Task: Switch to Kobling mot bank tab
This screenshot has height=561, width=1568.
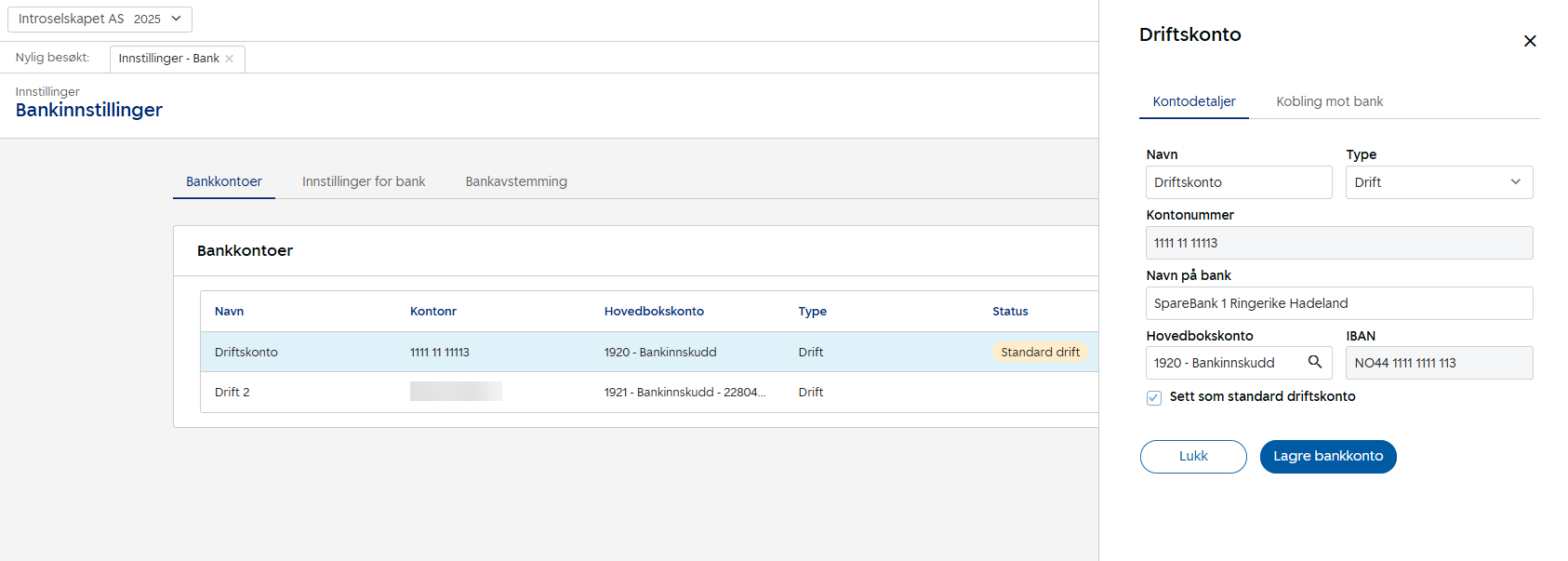Action: click(1329, 101)
